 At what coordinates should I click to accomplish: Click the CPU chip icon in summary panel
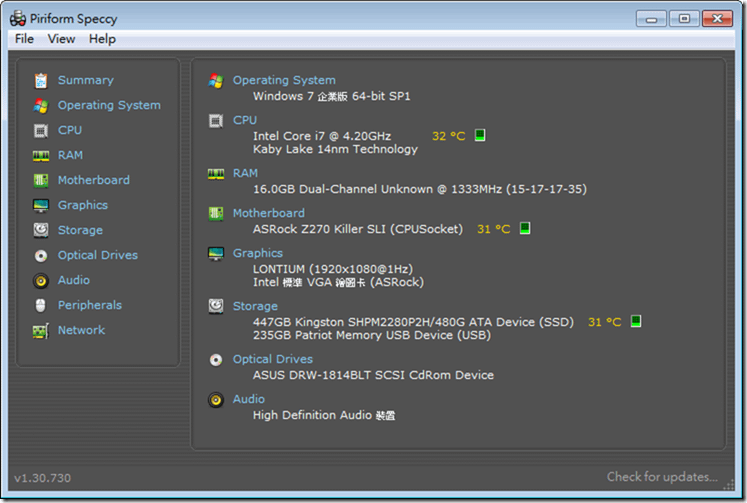click(216, 121)
